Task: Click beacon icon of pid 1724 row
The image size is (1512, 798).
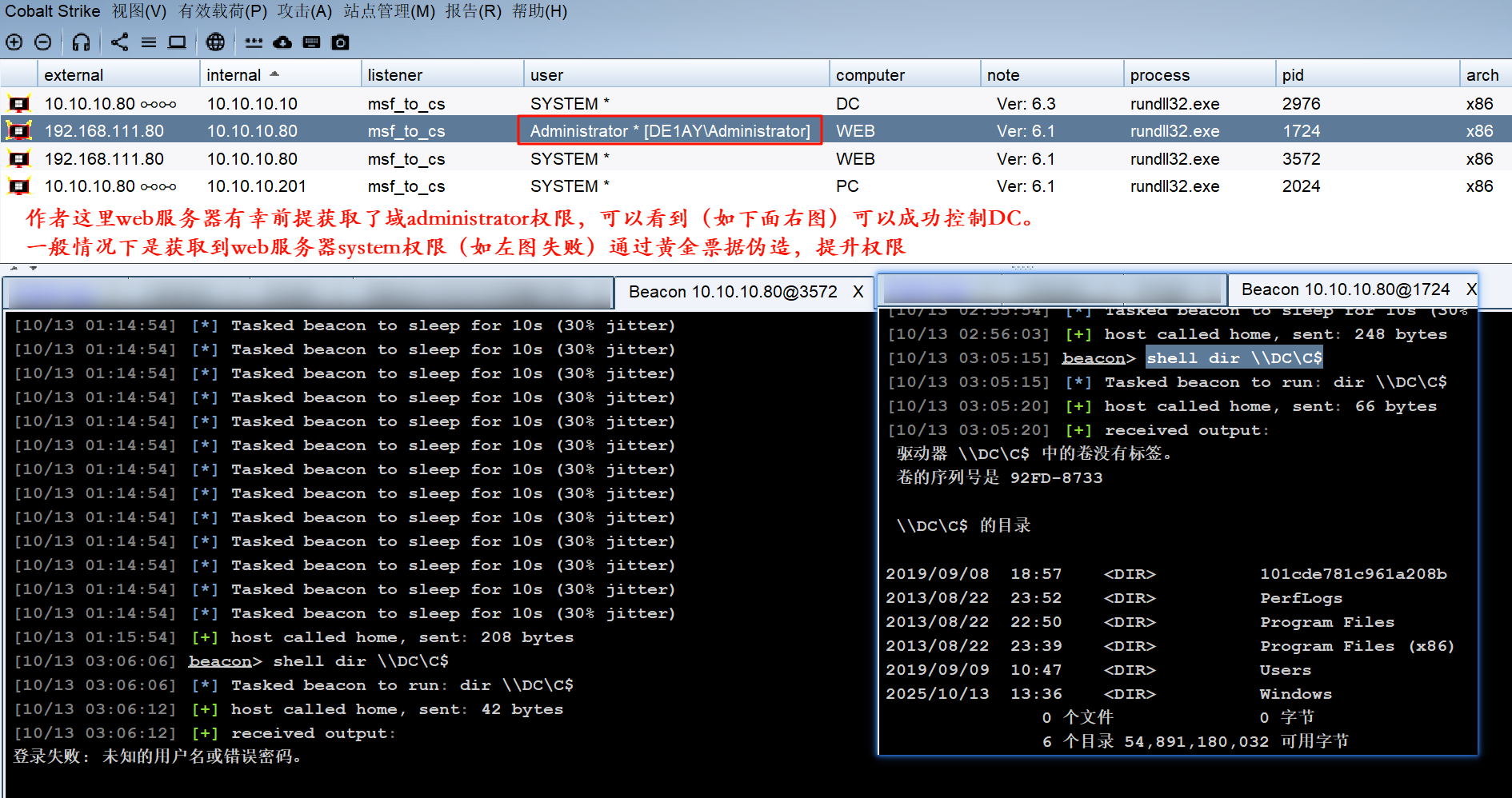Action: [19, 130]
